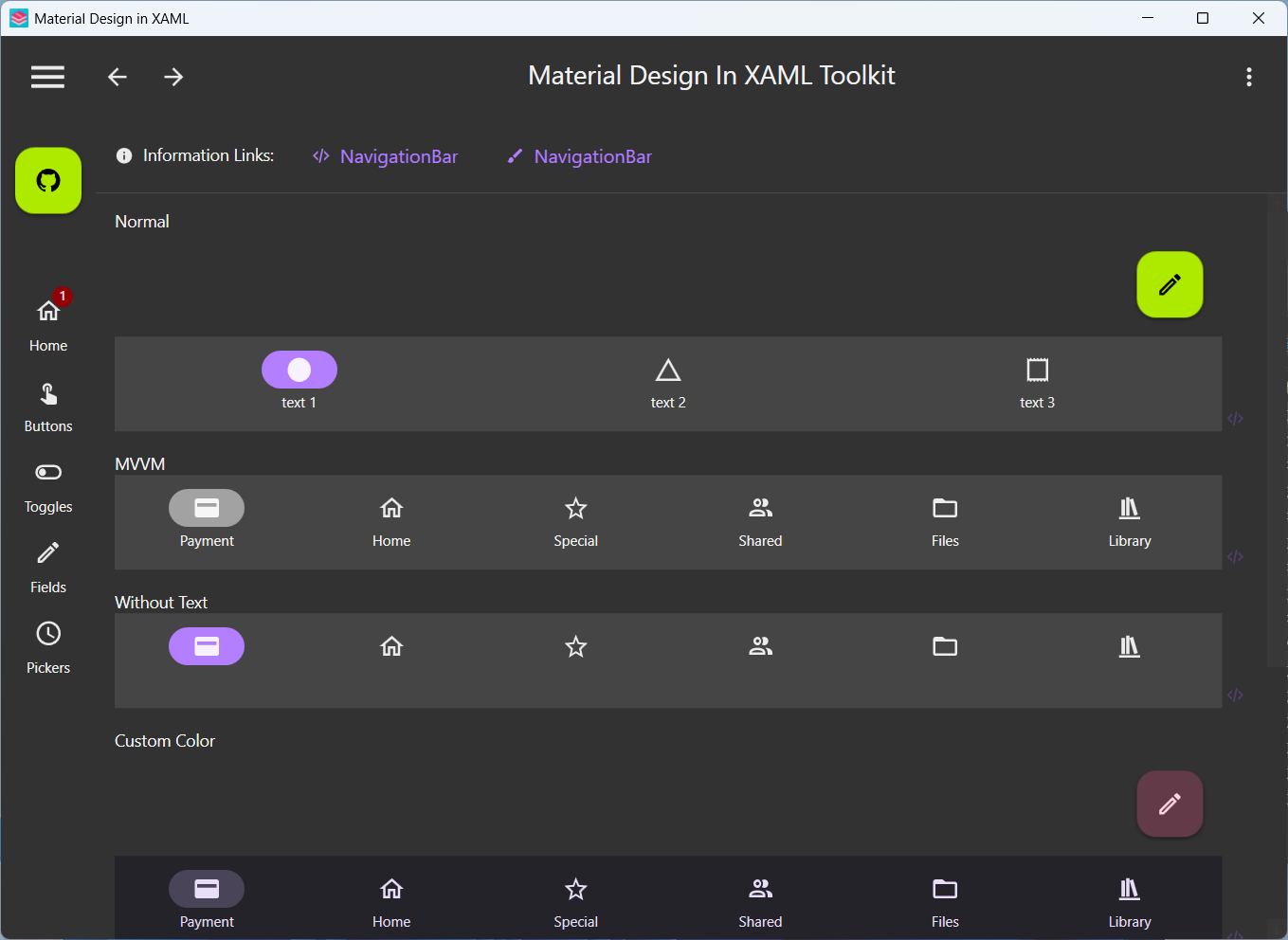Click the information icon beside Information Links

click(x=124, y=155)
